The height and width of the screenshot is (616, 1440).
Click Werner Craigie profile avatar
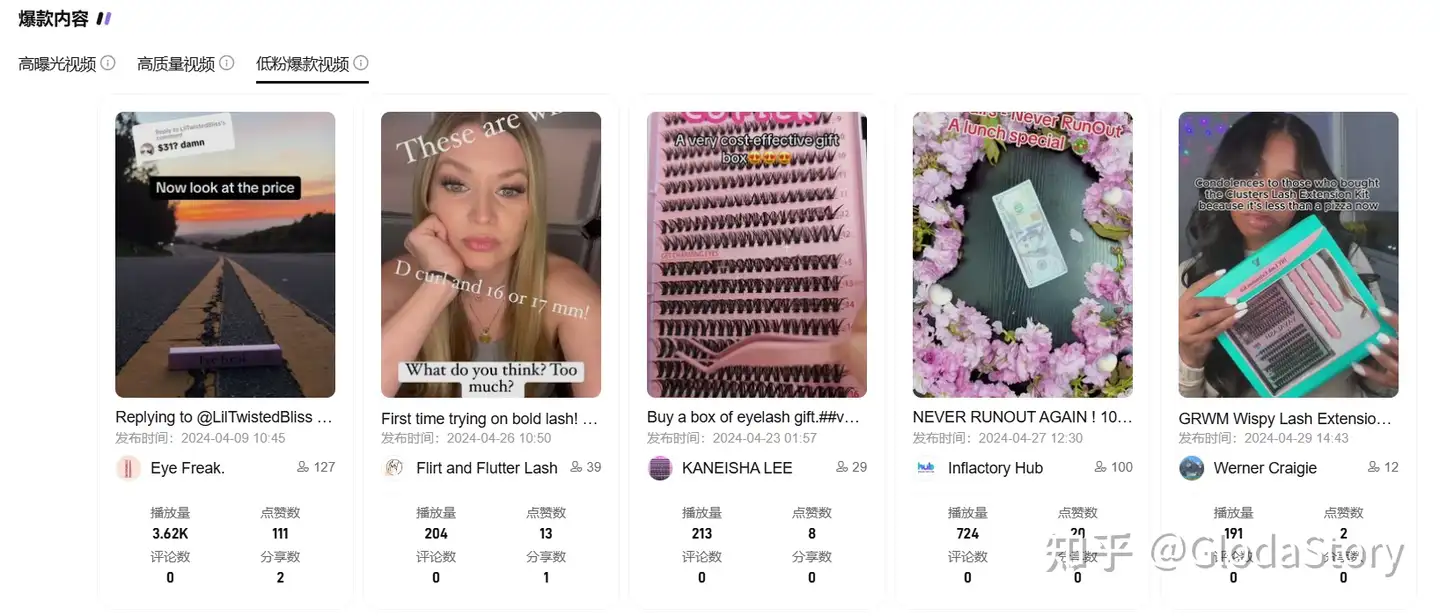pyautogui.click(x=1192, y=468)
